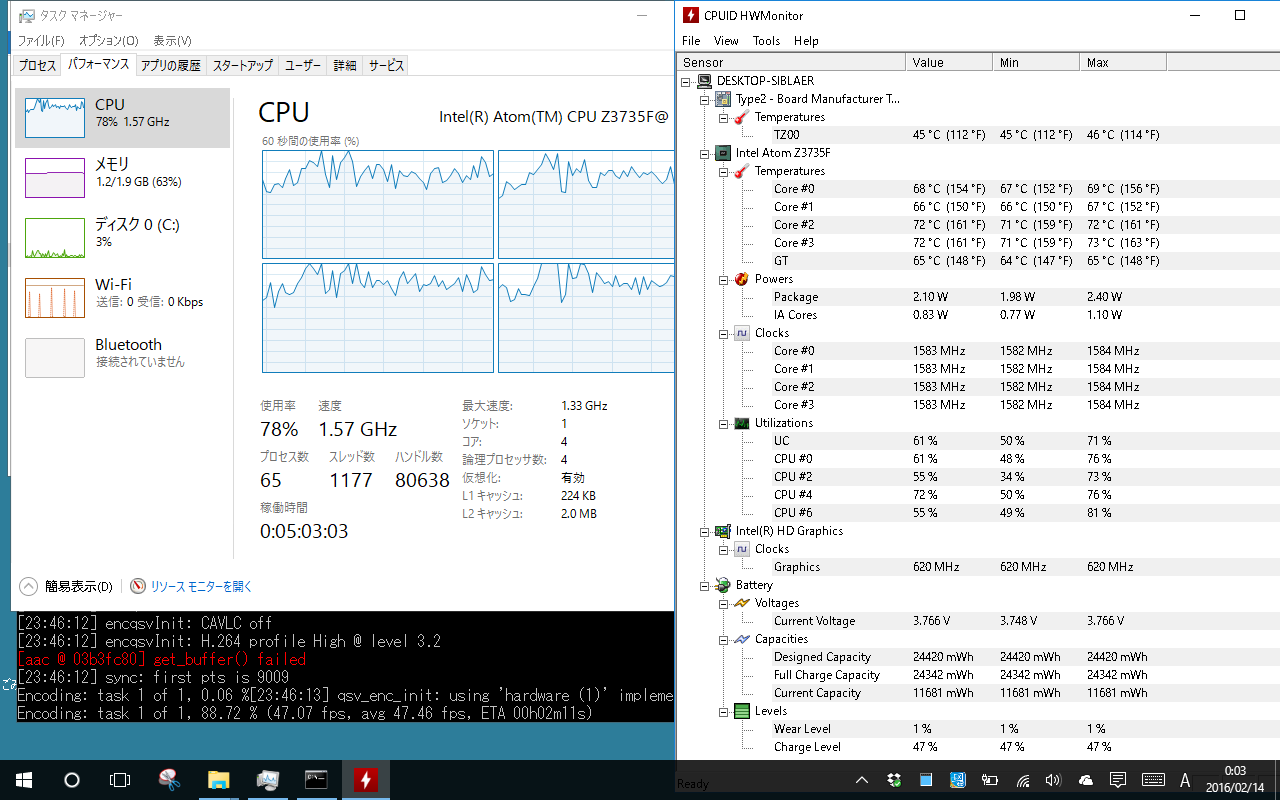
Task: Open the ファイル(F) menu in Task Manager
Action: 41,41
